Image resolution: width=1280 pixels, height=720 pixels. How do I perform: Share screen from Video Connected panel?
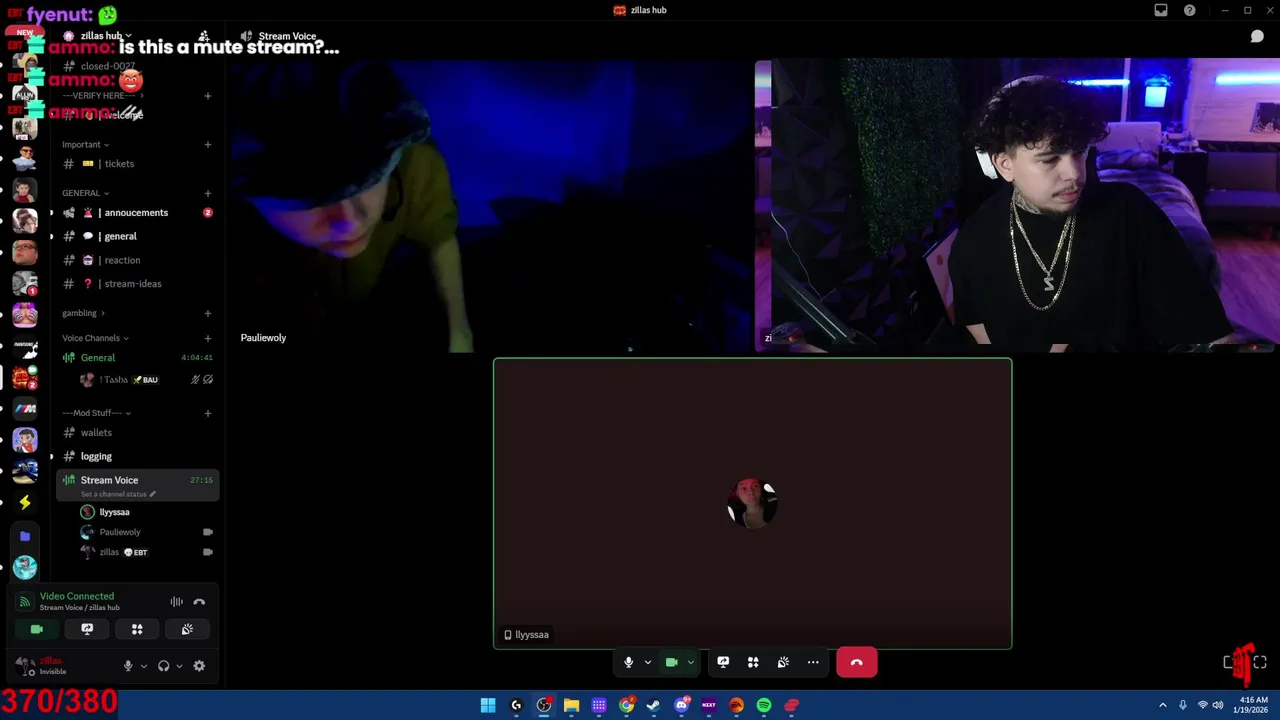click(87, 629)
